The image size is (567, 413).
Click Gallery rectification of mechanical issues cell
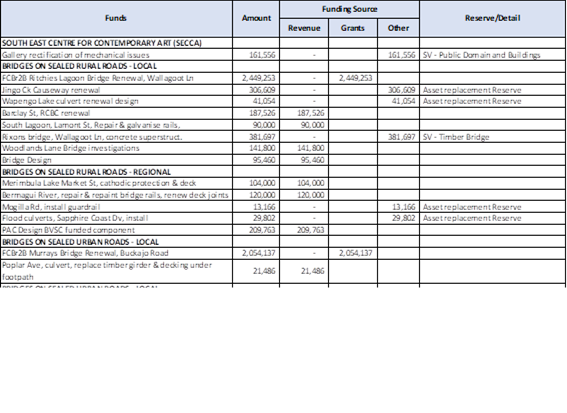(116, 55)
